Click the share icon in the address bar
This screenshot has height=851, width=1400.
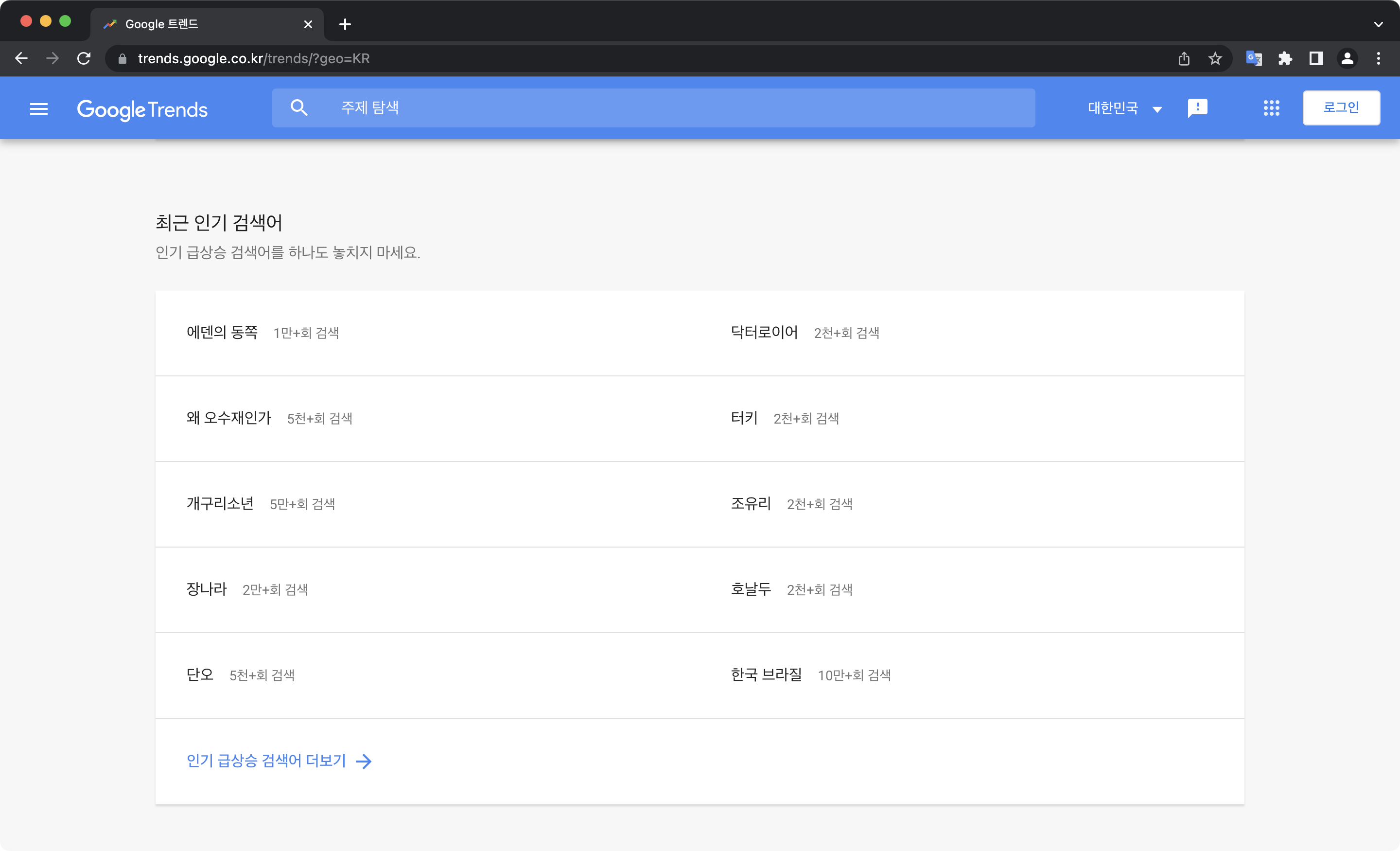pos(1184,58)
